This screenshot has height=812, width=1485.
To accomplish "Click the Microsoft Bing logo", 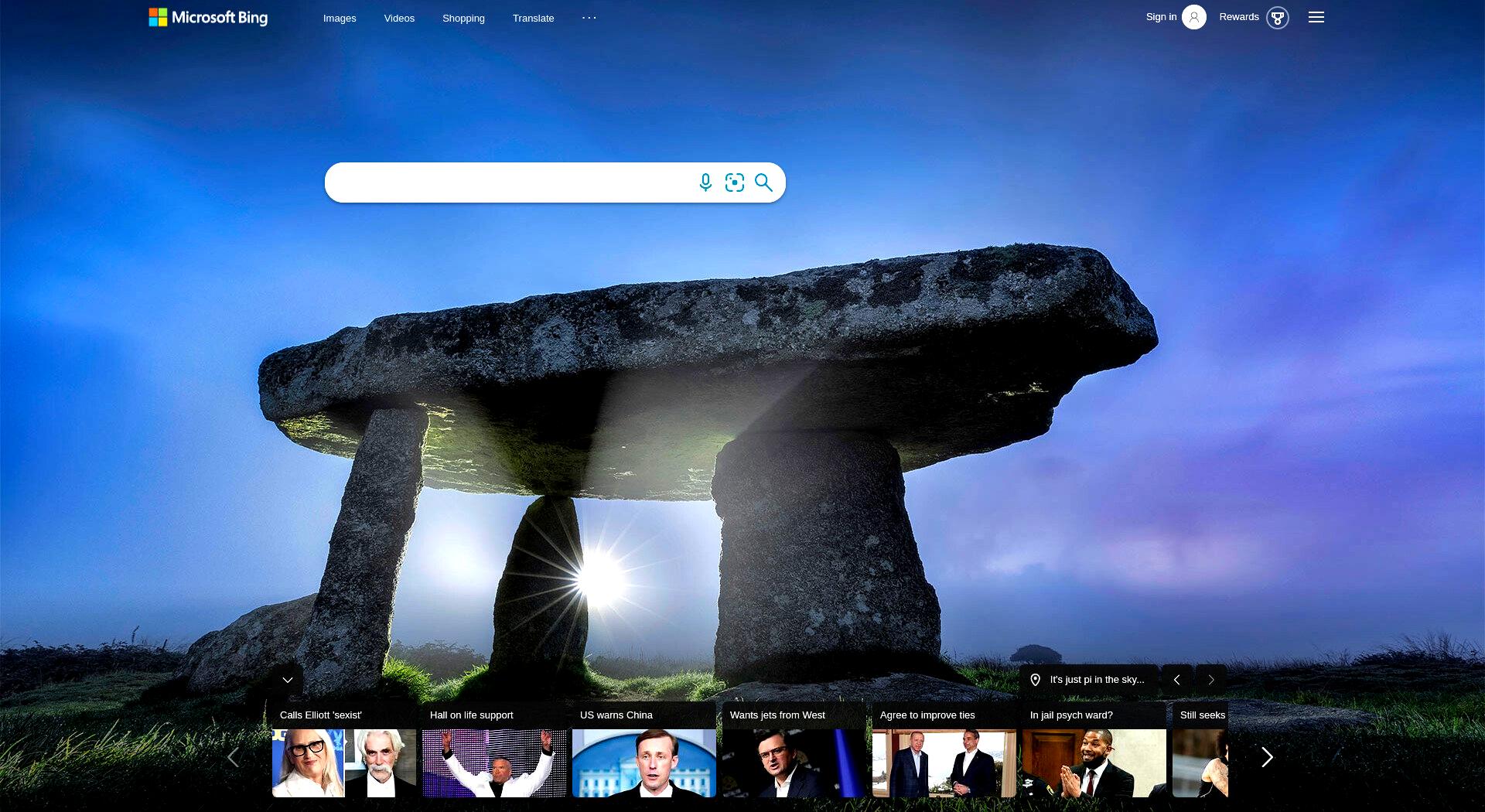I will [208, 17].
